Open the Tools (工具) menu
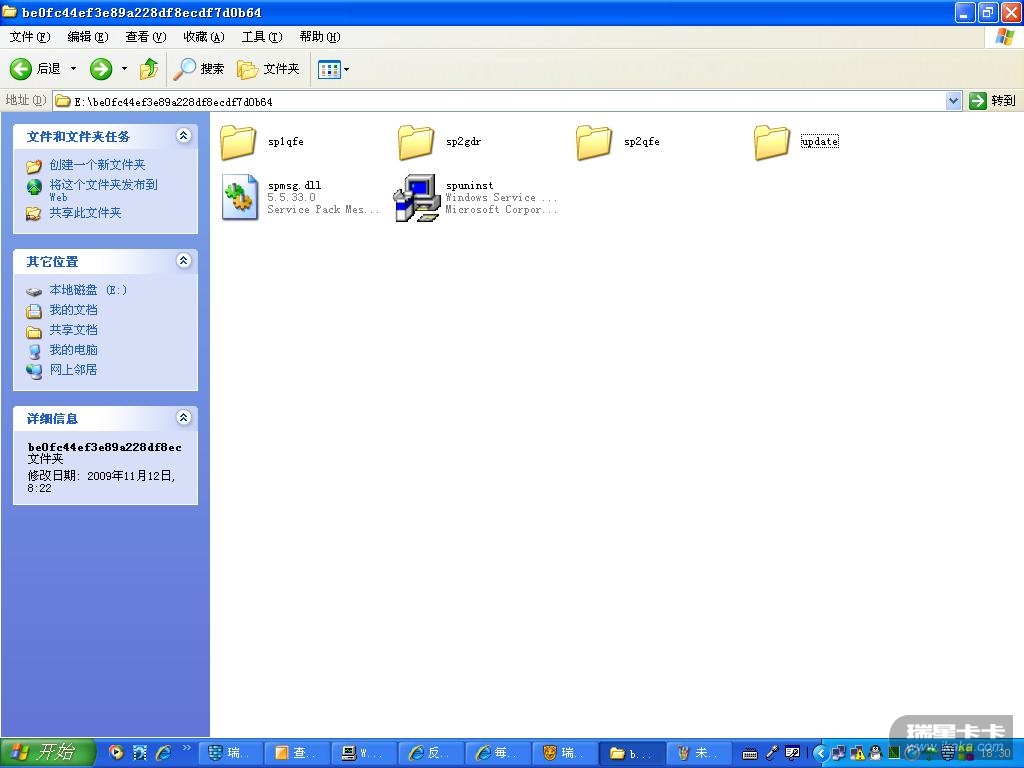Viewport: 1024px width, 768px height. click(x=261, y=37)
